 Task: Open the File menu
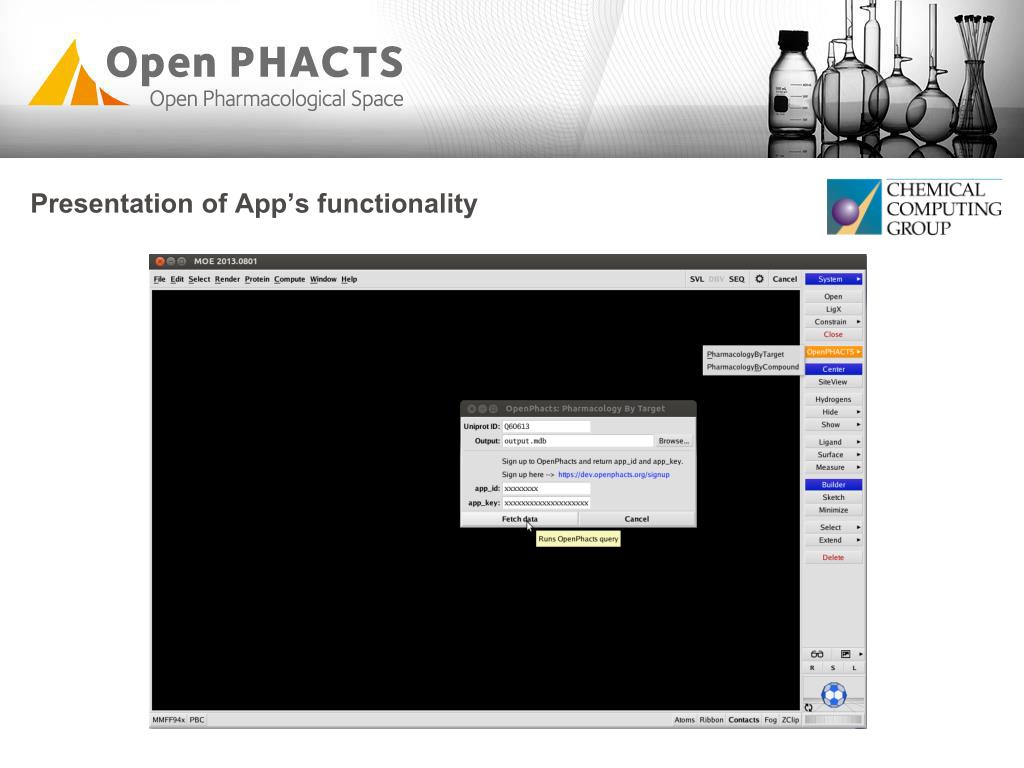tap(159, 279)
